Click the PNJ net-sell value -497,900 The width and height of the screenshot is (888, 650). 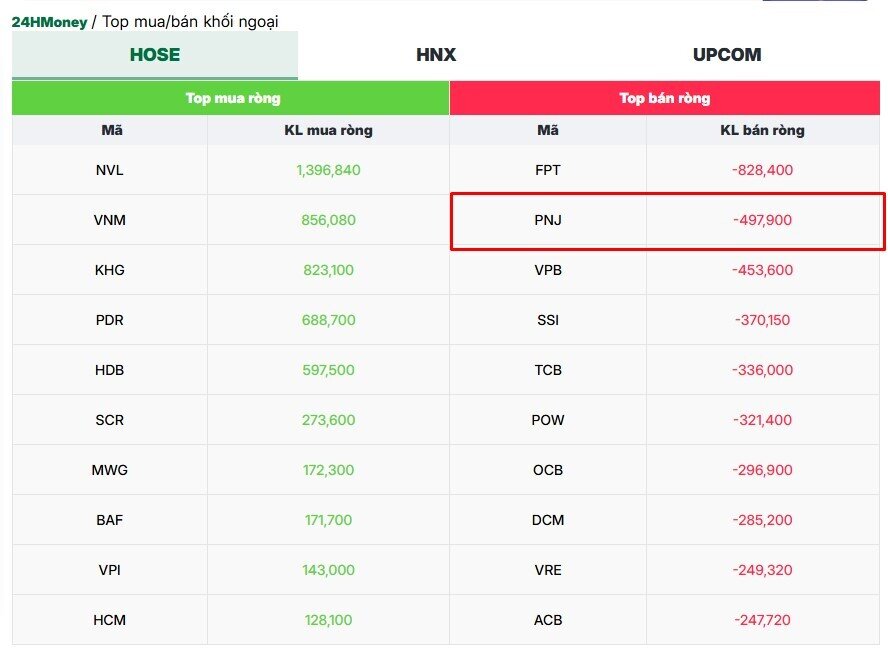tap(762, 220)
